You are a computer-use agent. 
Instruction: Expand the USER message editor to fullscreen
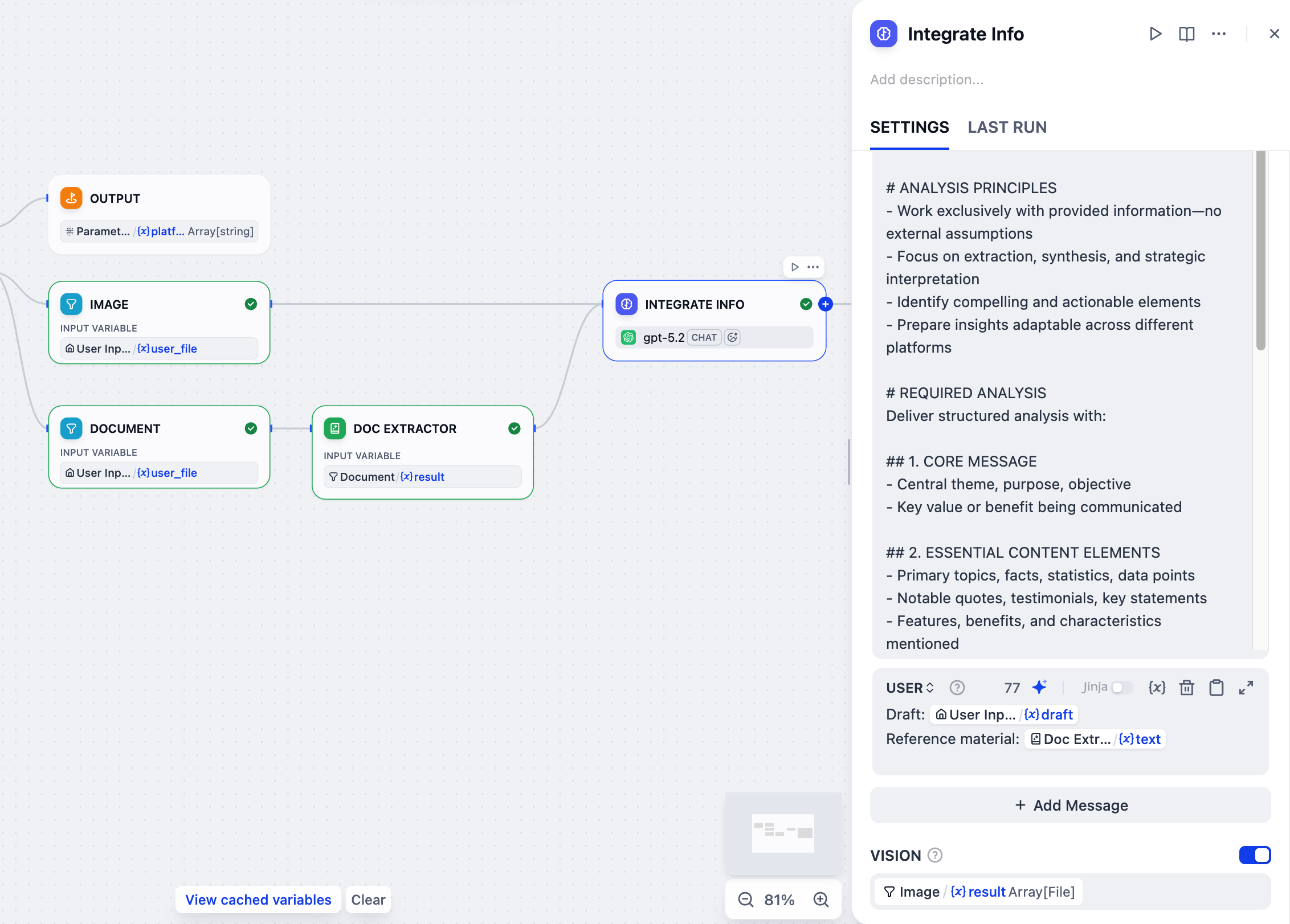coord(1246,688)
